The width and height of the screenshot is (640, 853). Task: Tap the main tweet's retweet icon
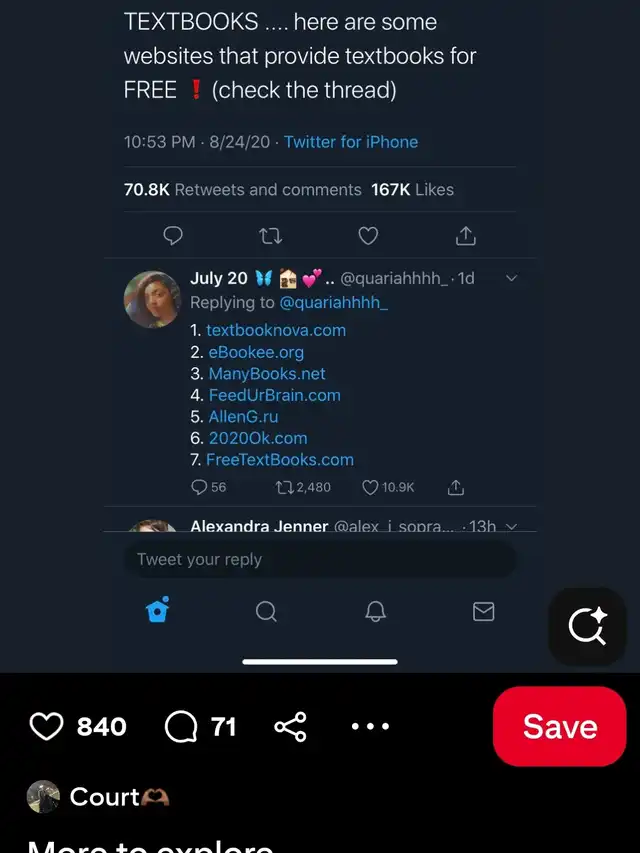pos(270,236)
